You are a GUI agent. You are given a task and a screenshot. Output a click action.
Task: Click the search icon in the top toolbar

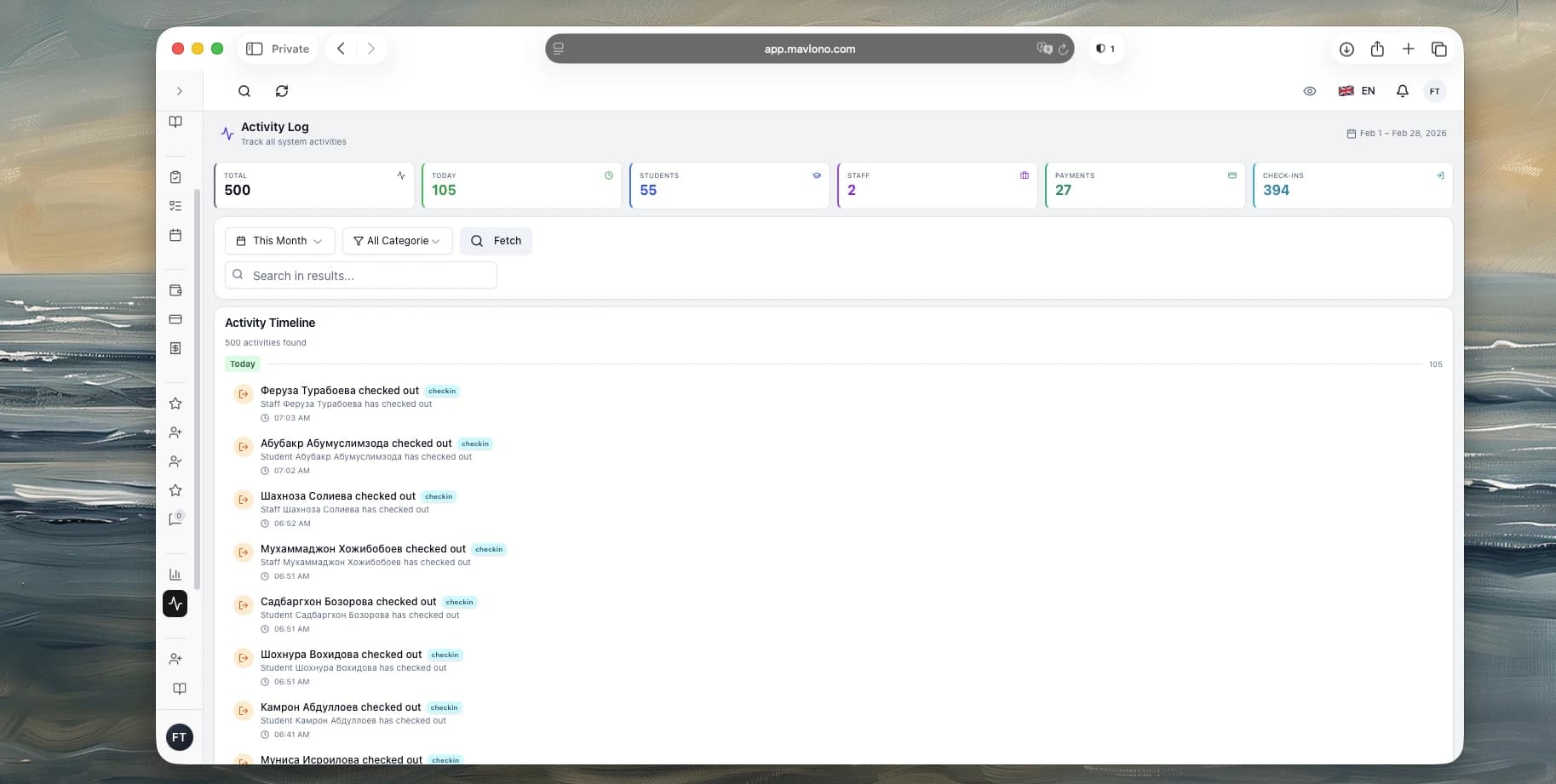[x=244, y=91]
